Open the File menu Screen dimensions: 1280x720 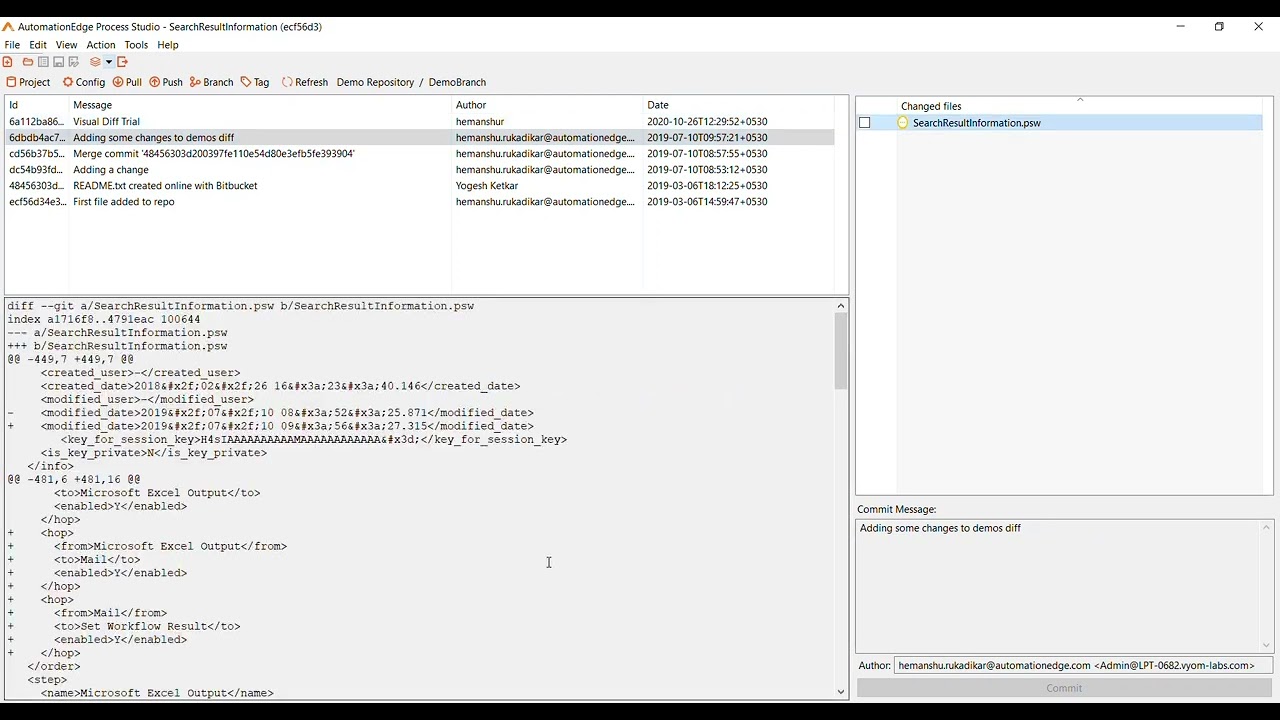(12, 45)
